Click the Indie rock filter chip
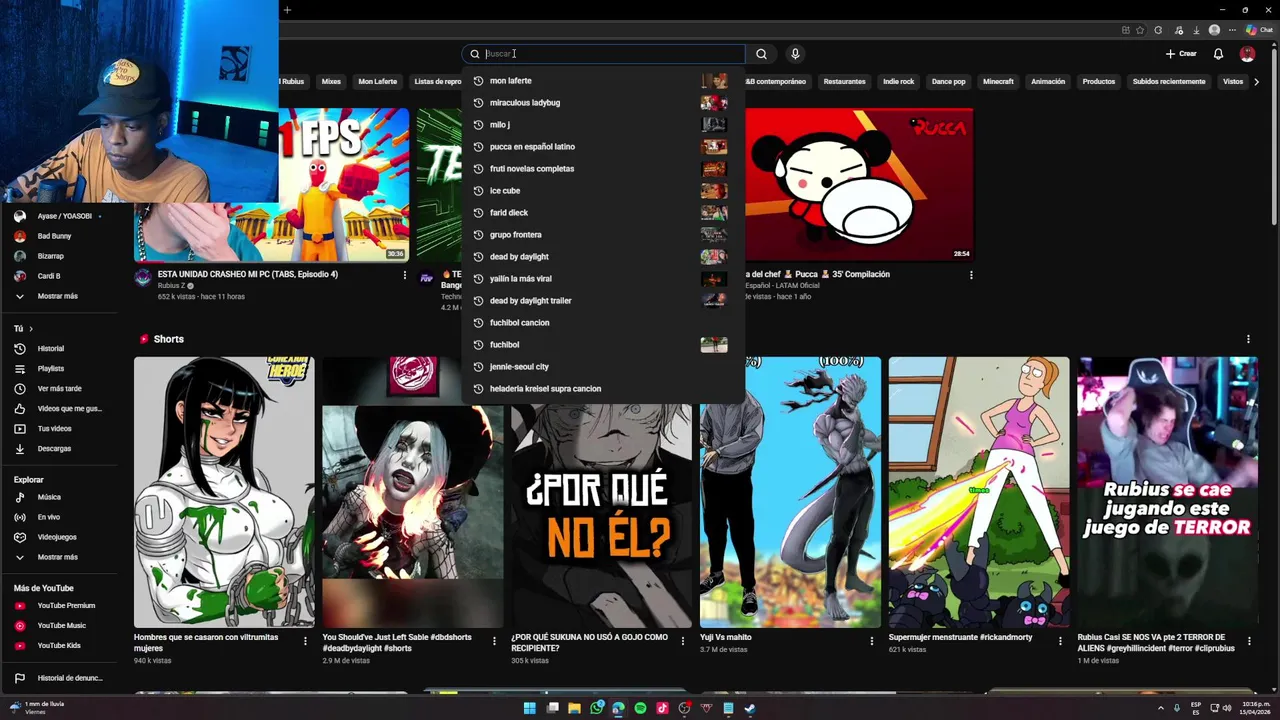Image resolution: width=1280 pixels, height=720 pixels. click(x=898, y=82)
